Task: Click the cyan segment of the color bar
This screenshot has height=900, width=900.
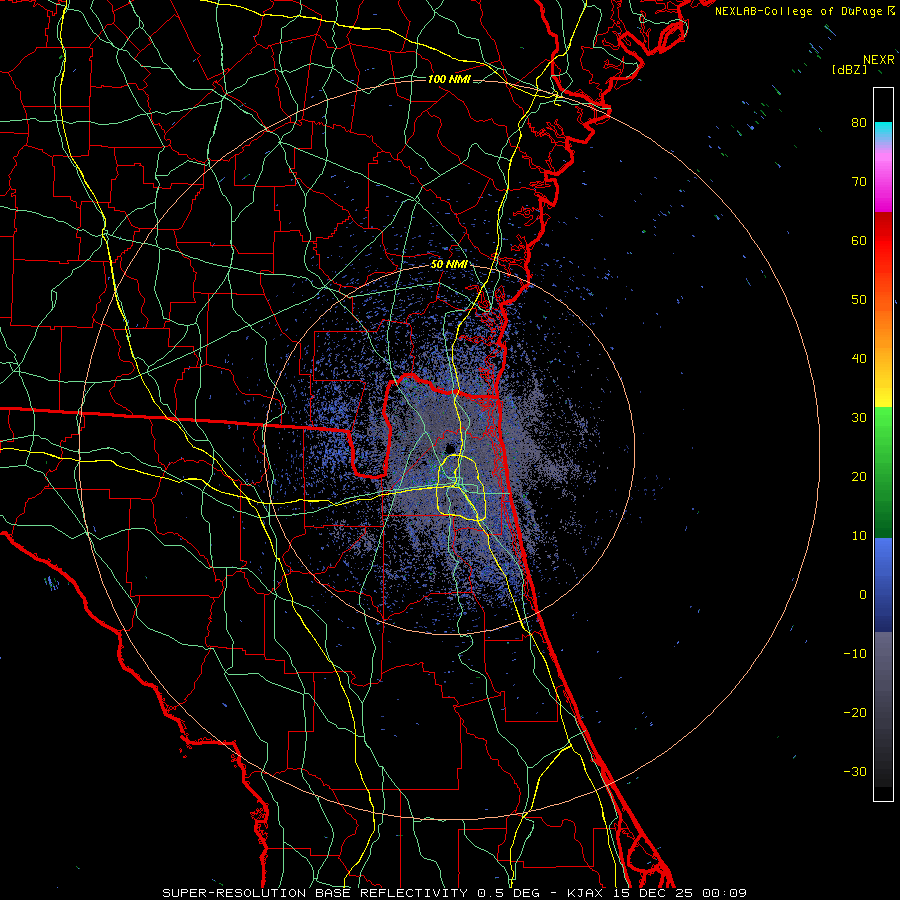Action: pos(883,132)
